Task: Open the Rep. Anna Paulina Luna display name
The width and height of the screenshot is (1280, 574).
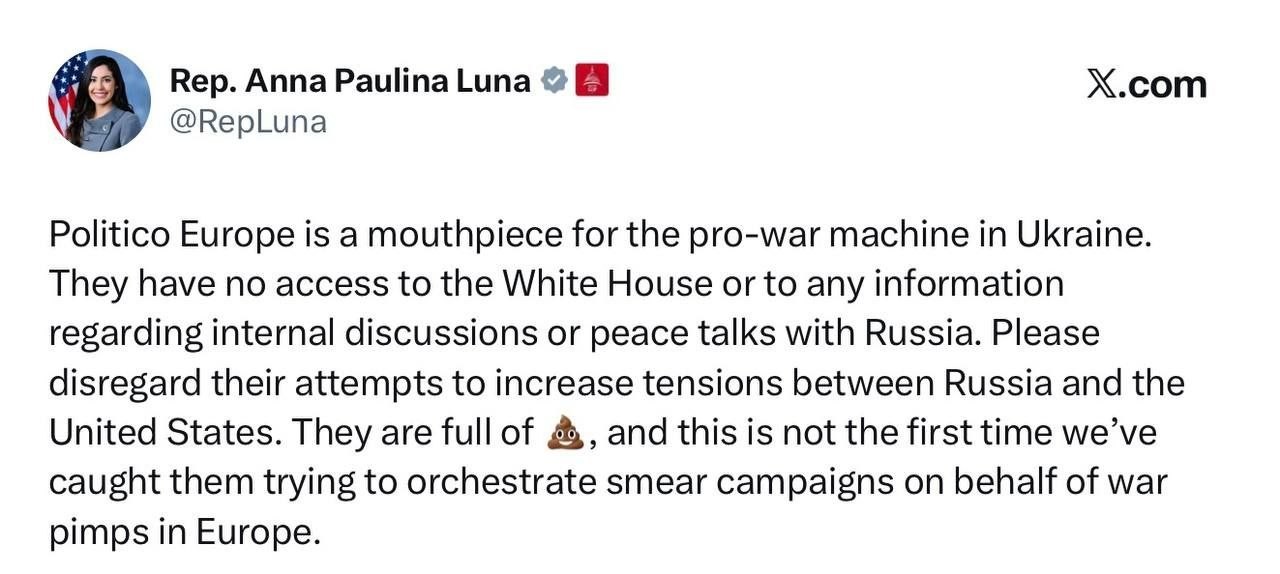Action: [350, 81]
